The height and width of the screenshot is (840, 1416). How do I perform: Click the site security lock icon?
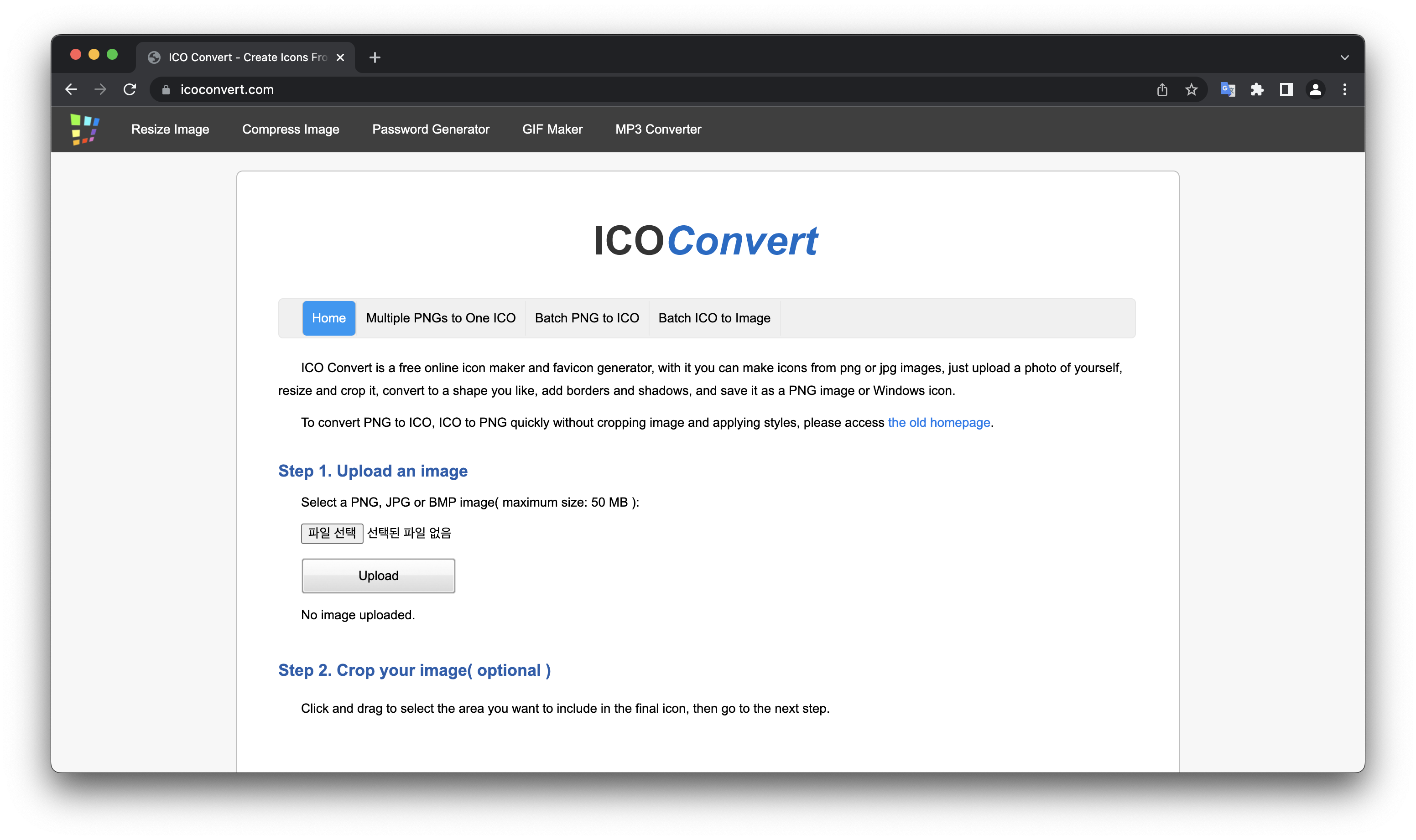point(166,89)
